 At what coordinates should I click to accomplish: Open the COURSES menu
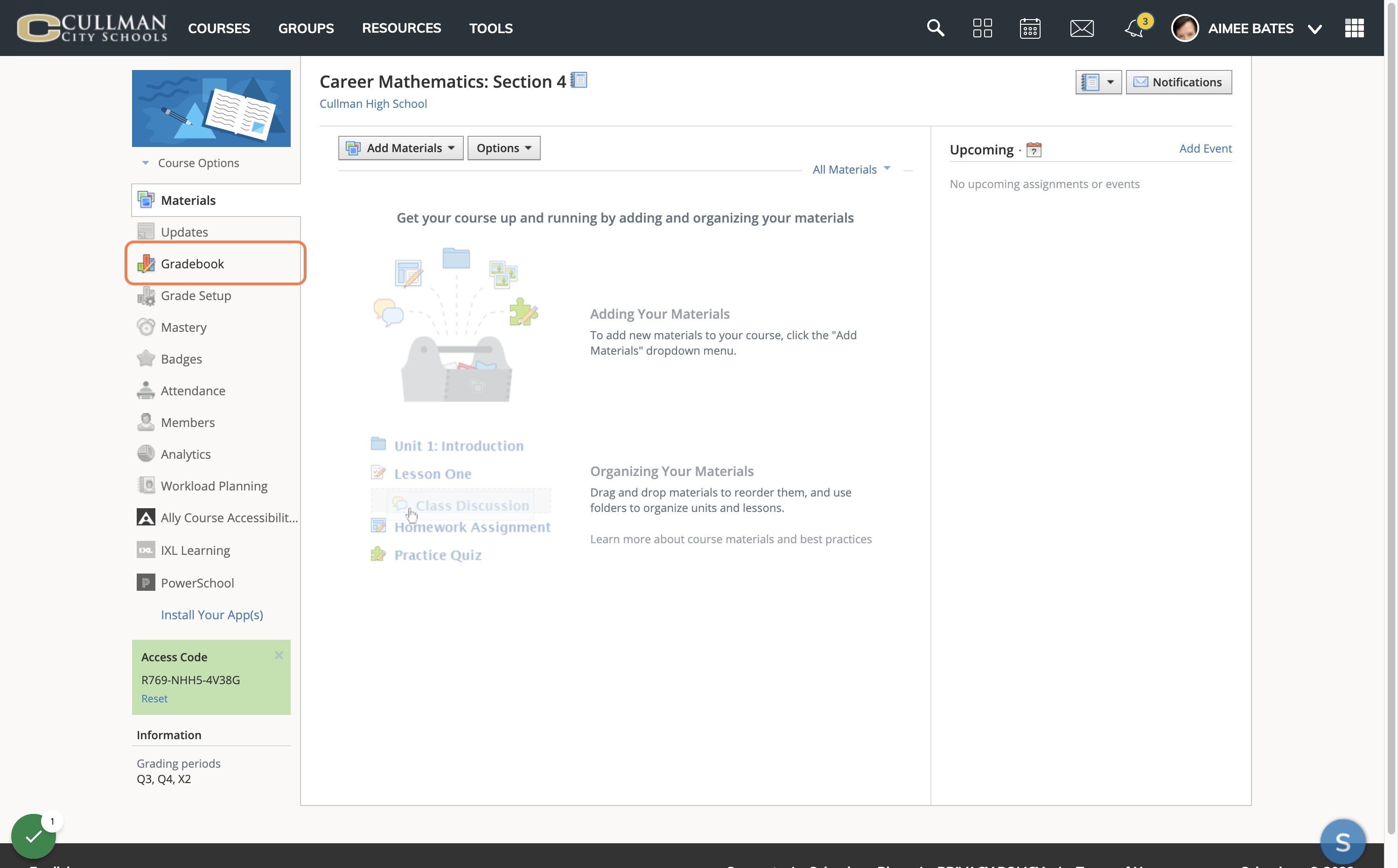219,28
